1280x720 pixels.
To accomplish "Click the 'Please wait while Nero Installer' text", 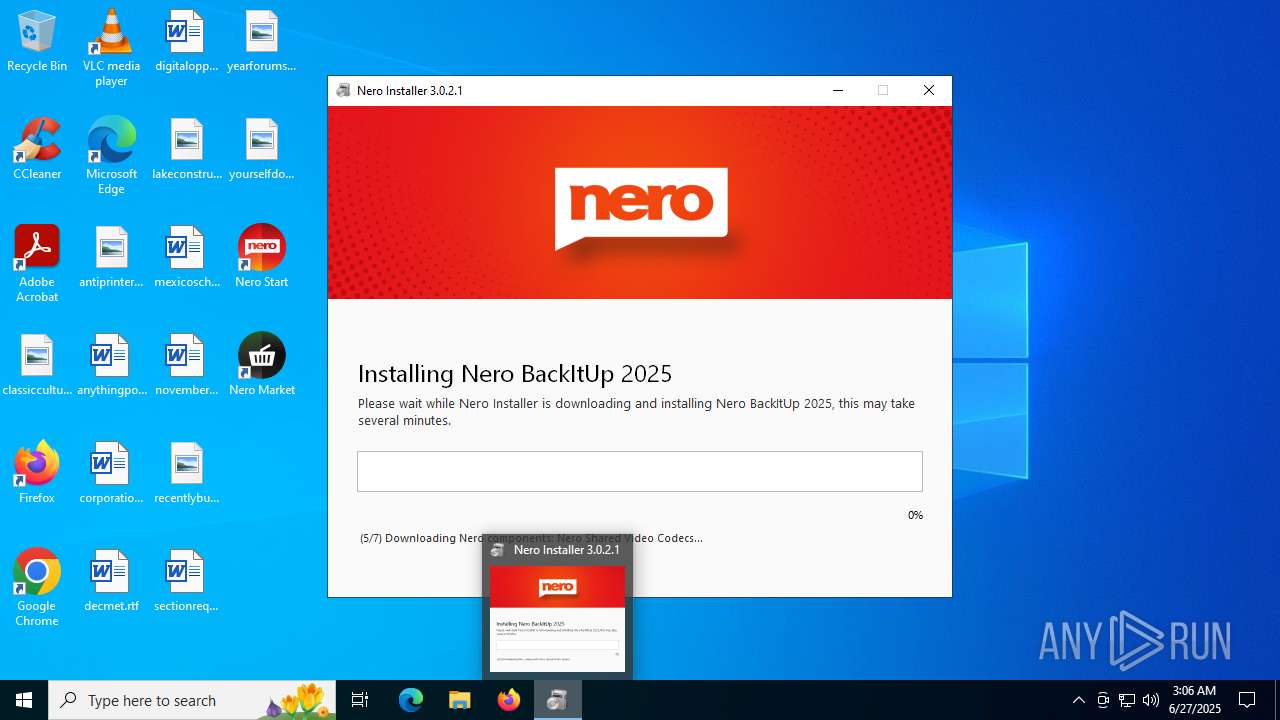I will click(636, 412).
